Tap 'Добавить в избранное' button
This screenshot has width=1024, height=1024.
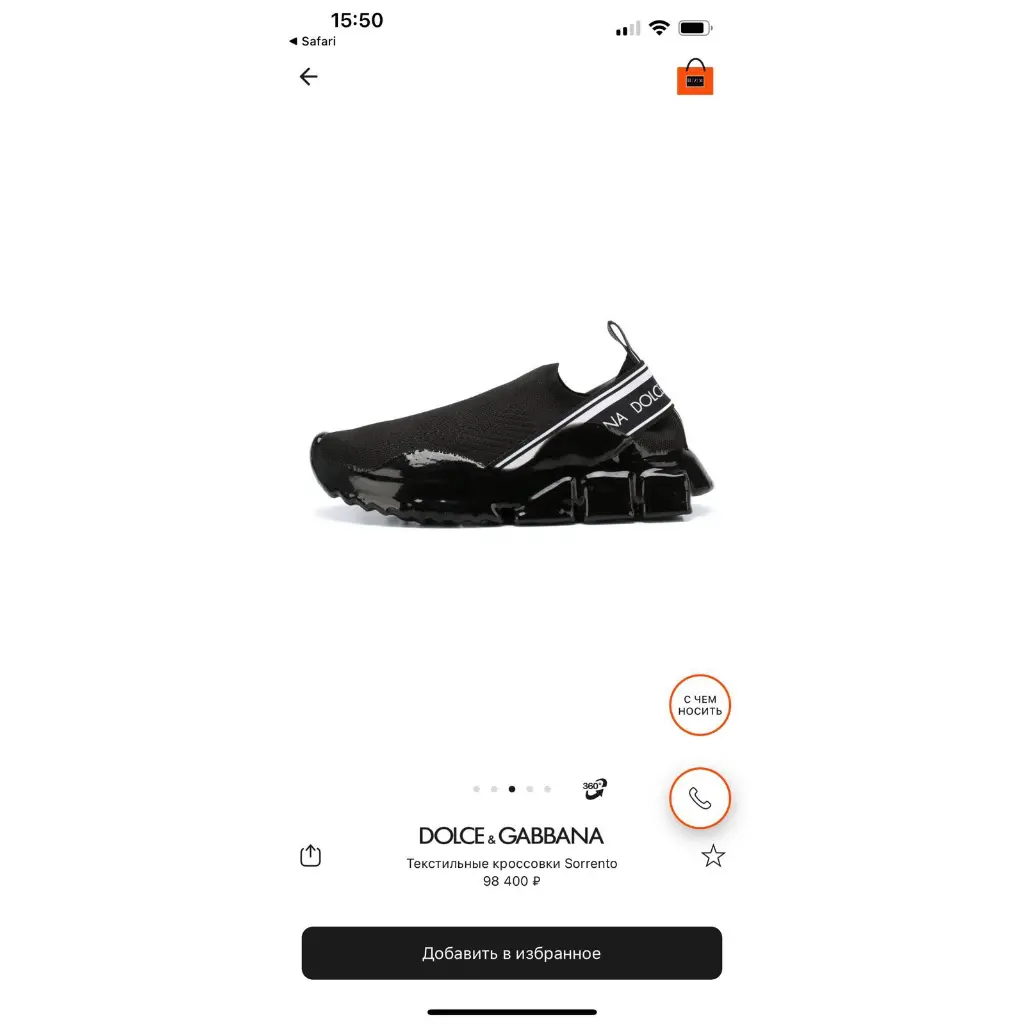[x=511, y=953]
